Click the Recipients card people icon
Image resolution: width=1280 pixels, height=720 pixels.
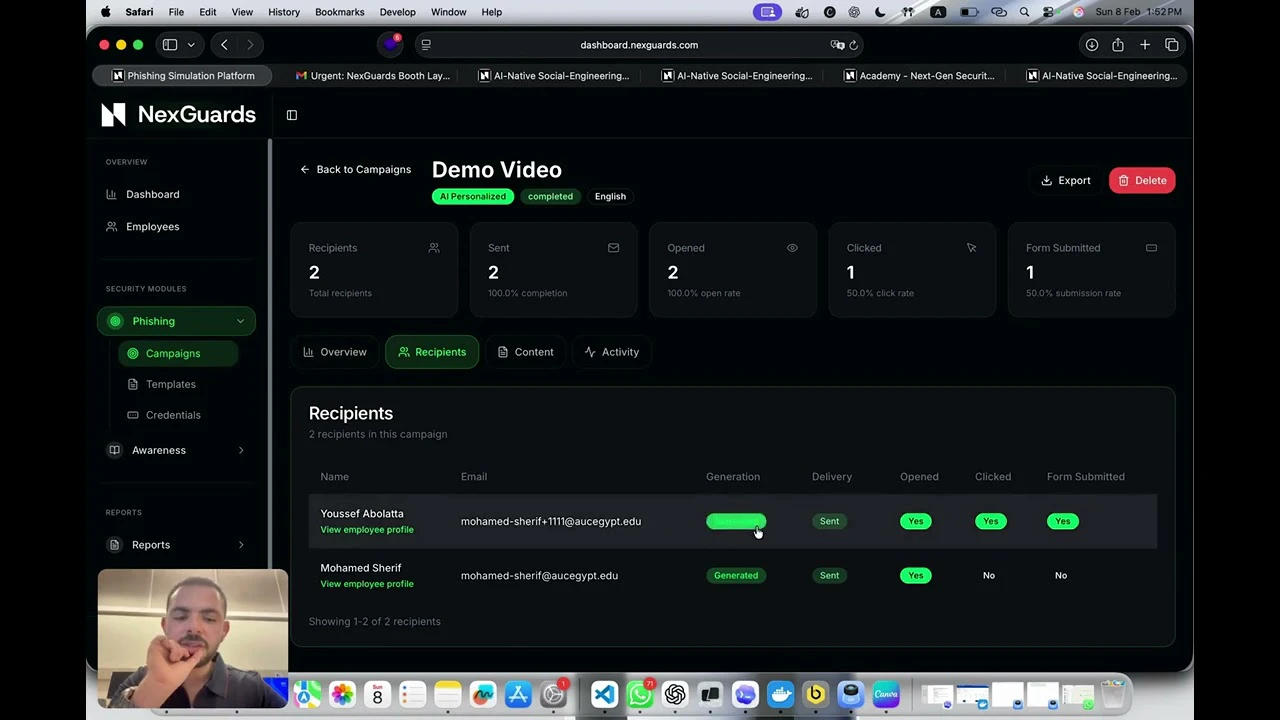(x=434, y=248)
